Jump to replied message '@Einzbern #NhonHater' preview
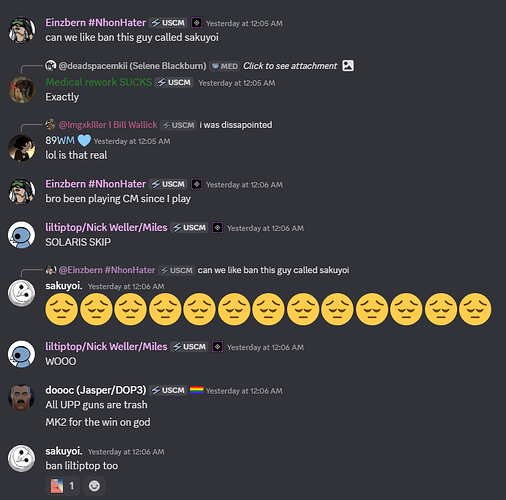506x500 pixels. point(107,270)
